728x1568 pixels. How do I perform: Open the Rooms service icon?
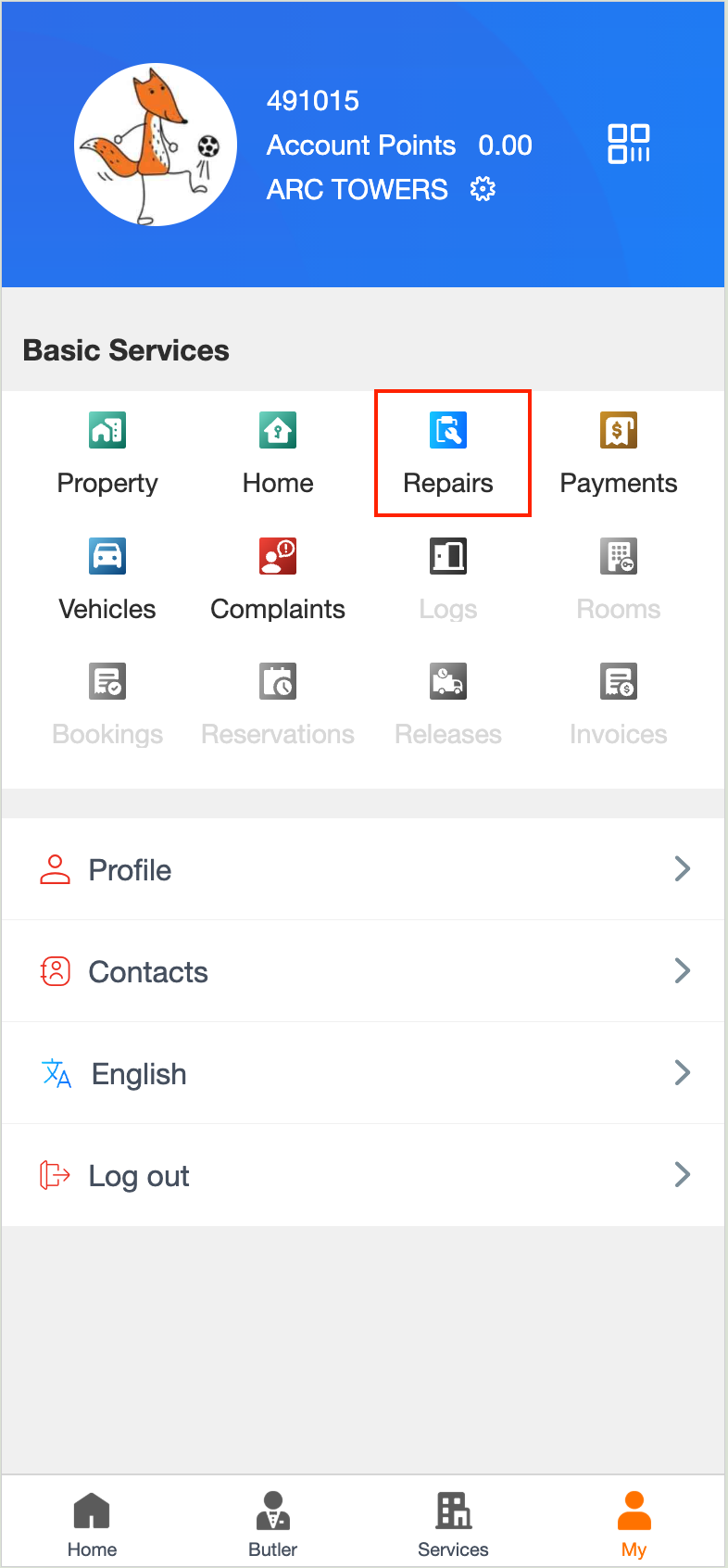(619, 557)
